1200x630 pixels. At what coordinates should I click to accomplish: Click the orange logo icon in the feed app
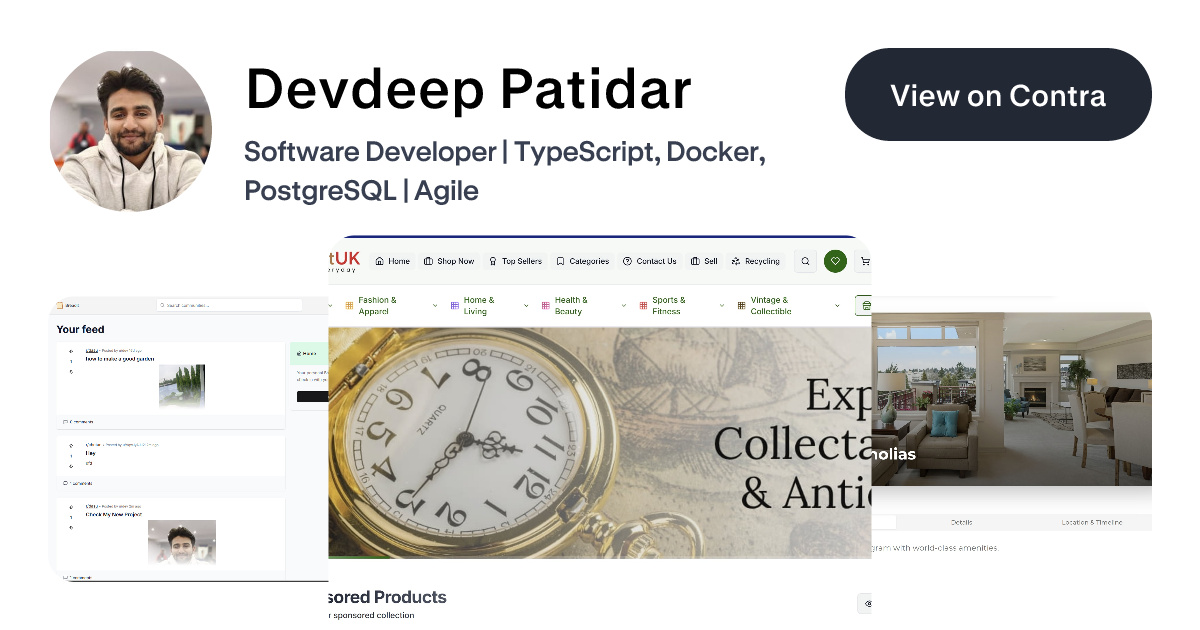60,305
